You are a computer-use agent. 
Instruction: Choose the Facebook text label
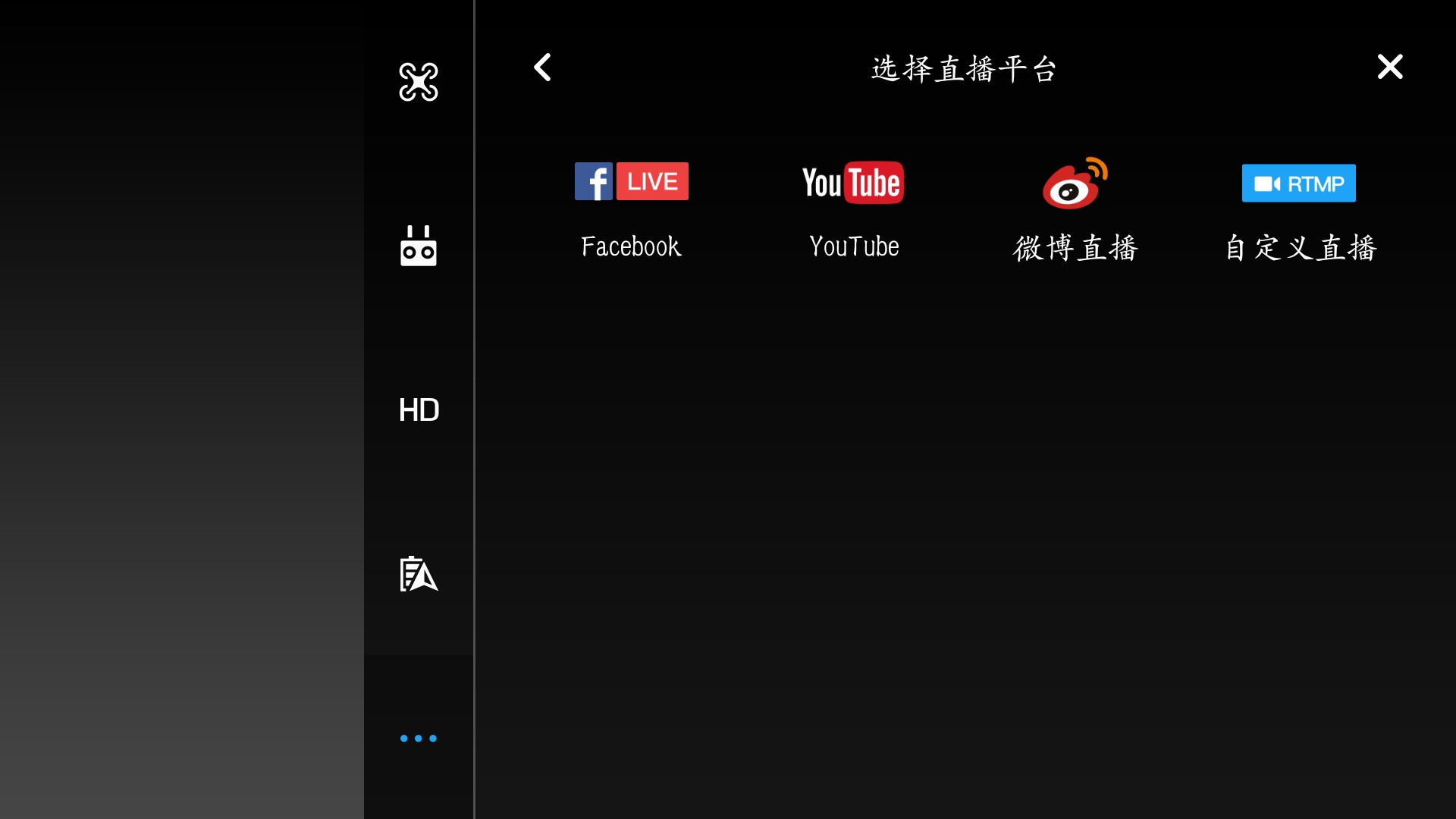631,246
